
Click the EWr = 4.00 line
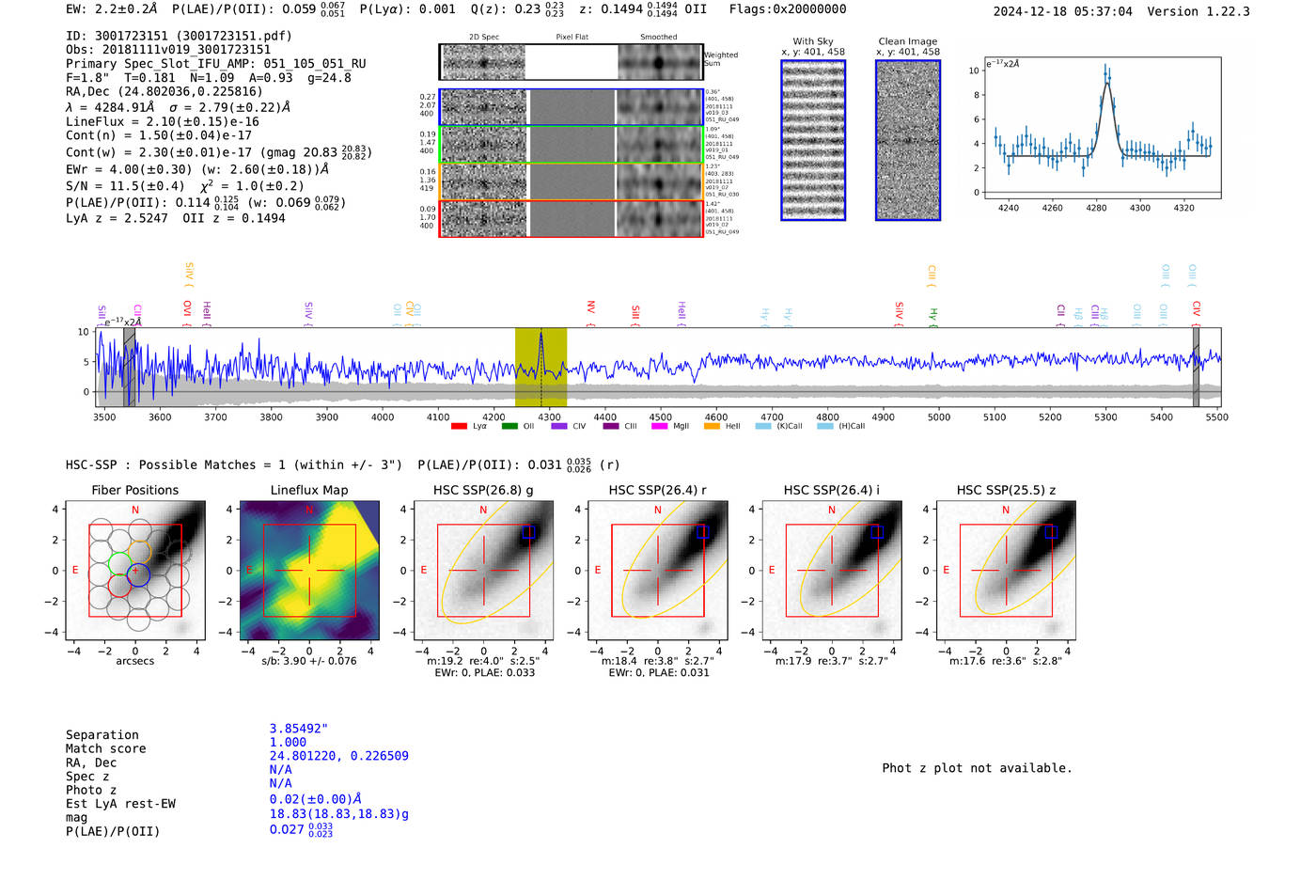[197, 169]
